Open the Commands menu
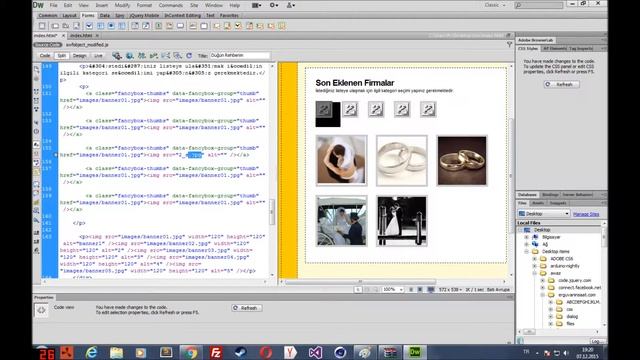The height and width of the screenshot is (360, 640). click(x=171, y=5)
